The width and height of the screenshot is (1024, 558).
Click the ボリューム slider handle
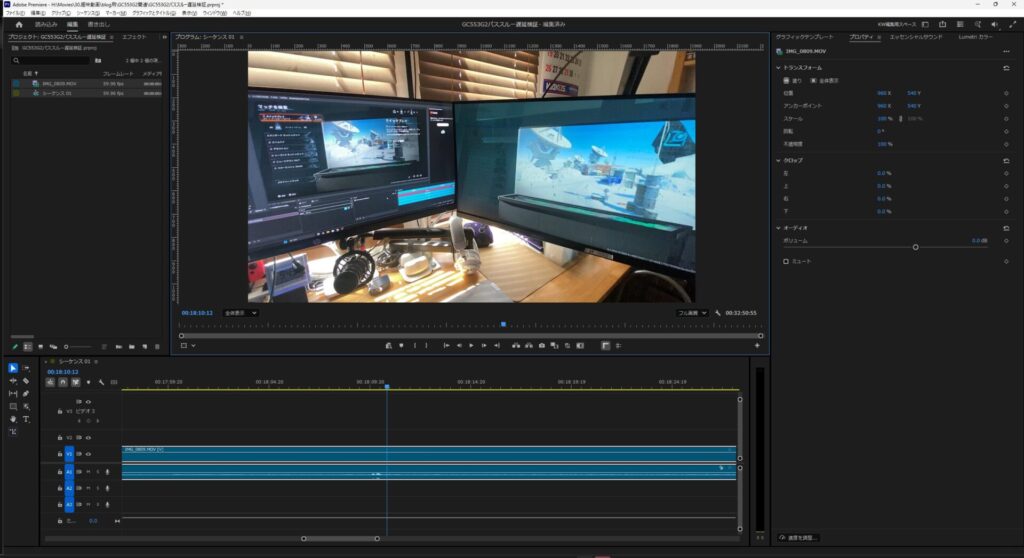click(915, 247)
